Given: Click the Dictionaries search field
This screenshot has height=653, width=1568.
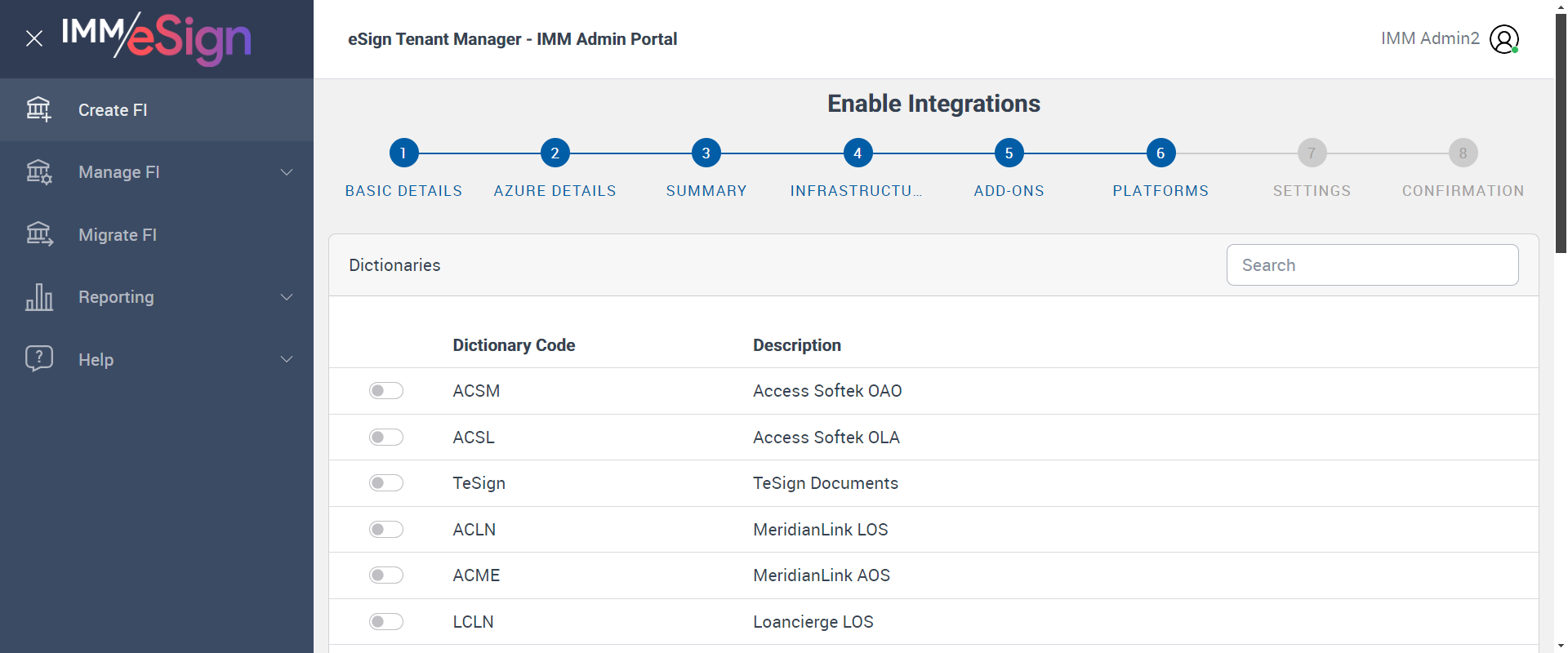Looking at the screenshot, I should coord(1372,265).
